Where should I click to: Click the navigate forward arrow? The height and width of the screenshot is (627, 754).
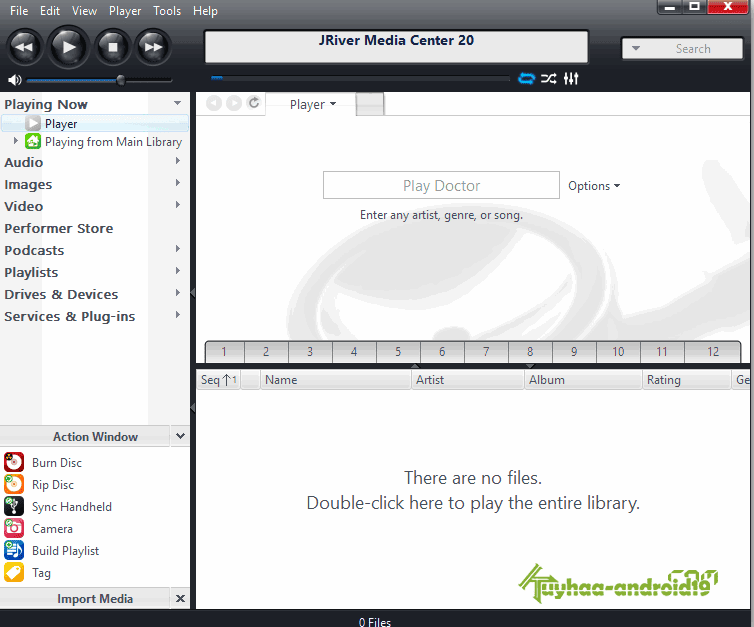click(234, 103)
